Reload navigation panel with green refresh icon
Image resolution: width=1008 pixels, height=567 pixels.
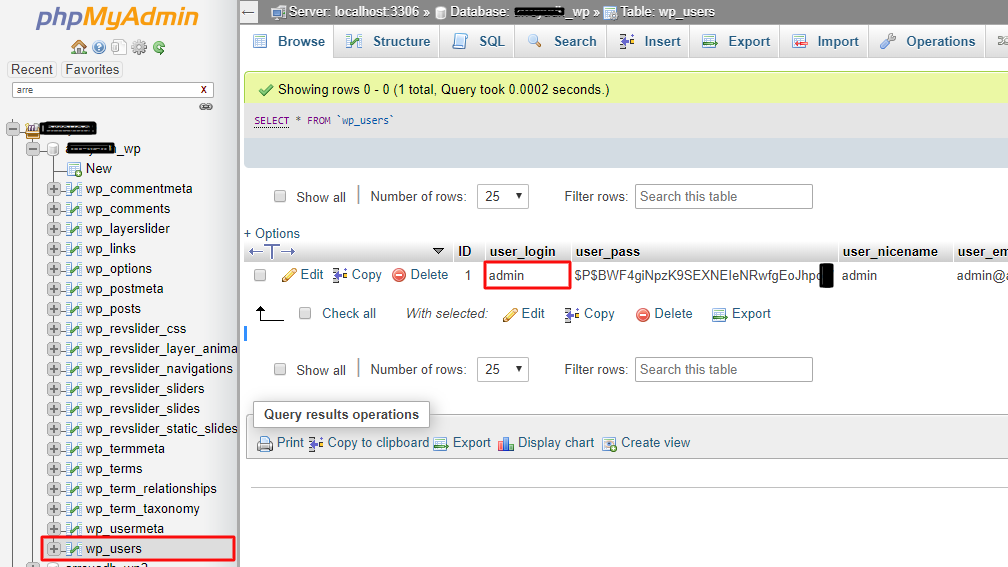(158, 47)
